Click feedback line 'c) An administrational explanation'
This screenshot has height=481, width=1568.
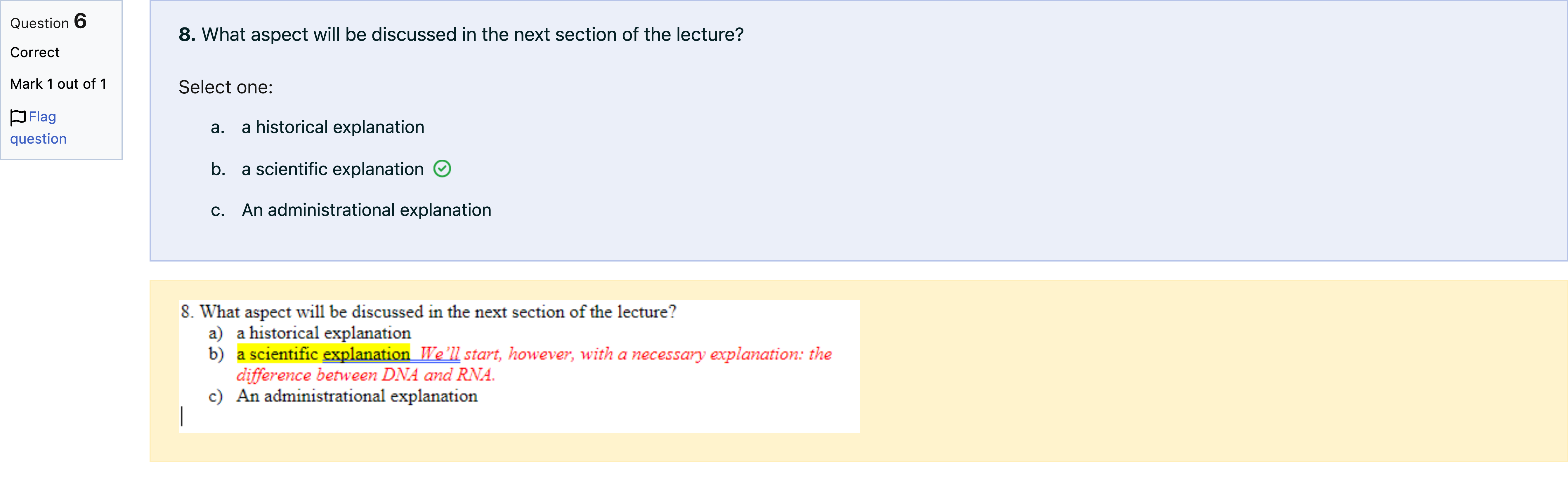[x=343, y=396]
